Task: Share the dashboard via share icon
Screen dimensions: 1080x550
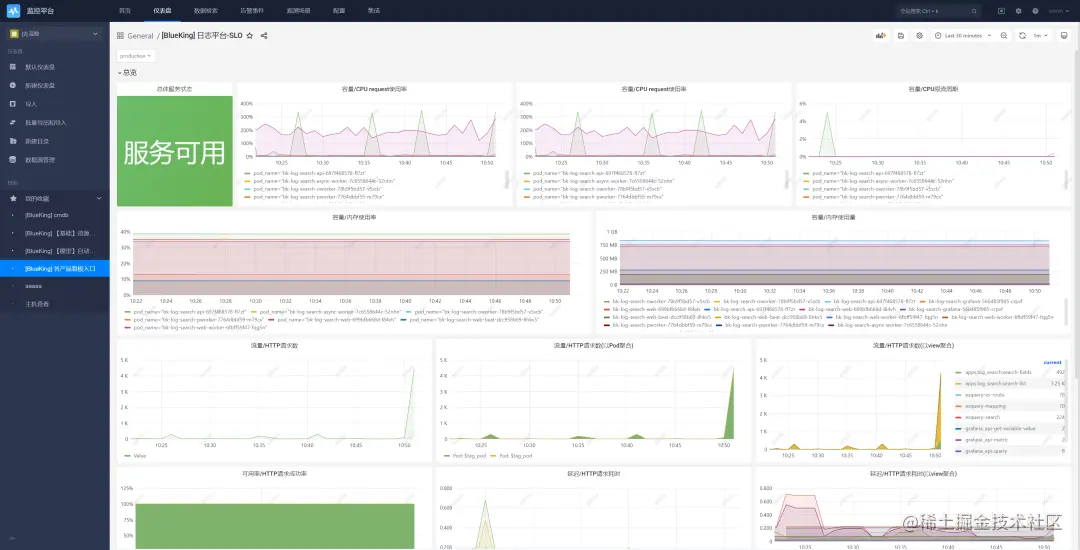Action: tap(264, 36)
